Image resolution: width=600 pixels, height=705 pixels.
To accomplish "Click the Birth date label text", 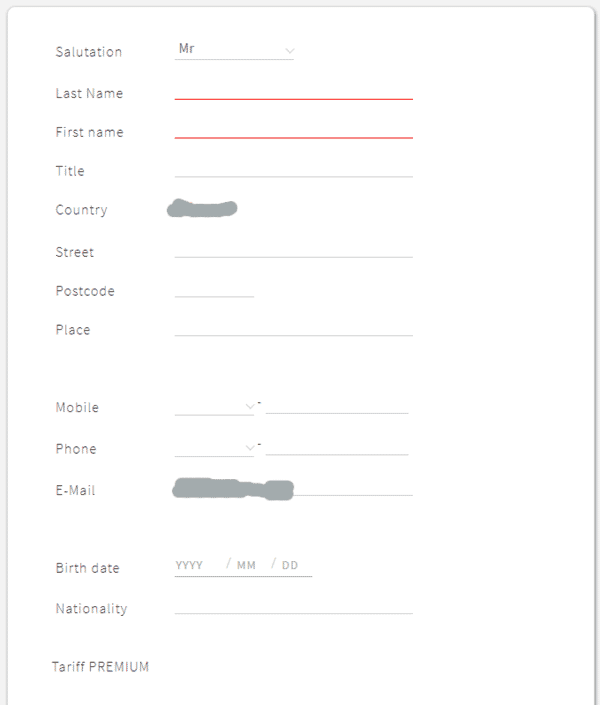I will point(87,568).
